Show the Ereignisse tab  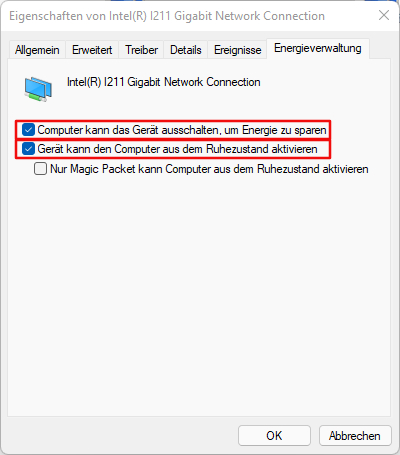pos(237,50)
